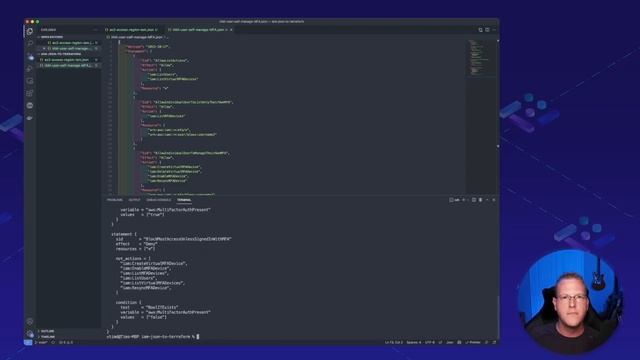Kill terminal with trash icon
This screenshot has width=640, height=360.
coord(480,200)
